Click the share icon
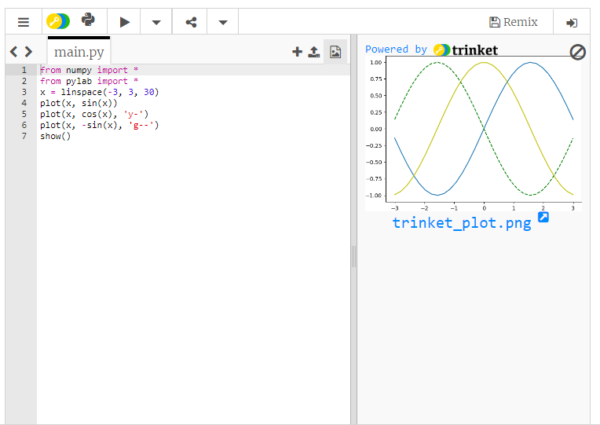 click(191, 22)
